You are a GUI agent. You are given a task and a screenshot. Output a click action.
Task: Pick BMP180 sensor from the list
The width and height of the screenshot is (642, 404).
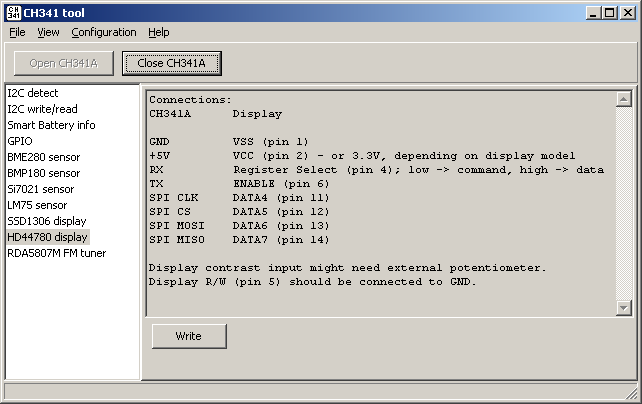[x=43, y=173]
